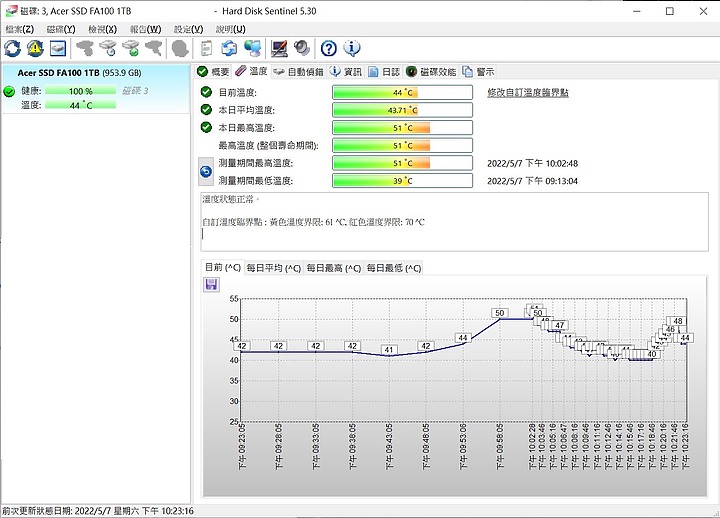720x518 pixels.
Task: Open the 磁碟(Y) menu
Action: [x=61, y=29]
